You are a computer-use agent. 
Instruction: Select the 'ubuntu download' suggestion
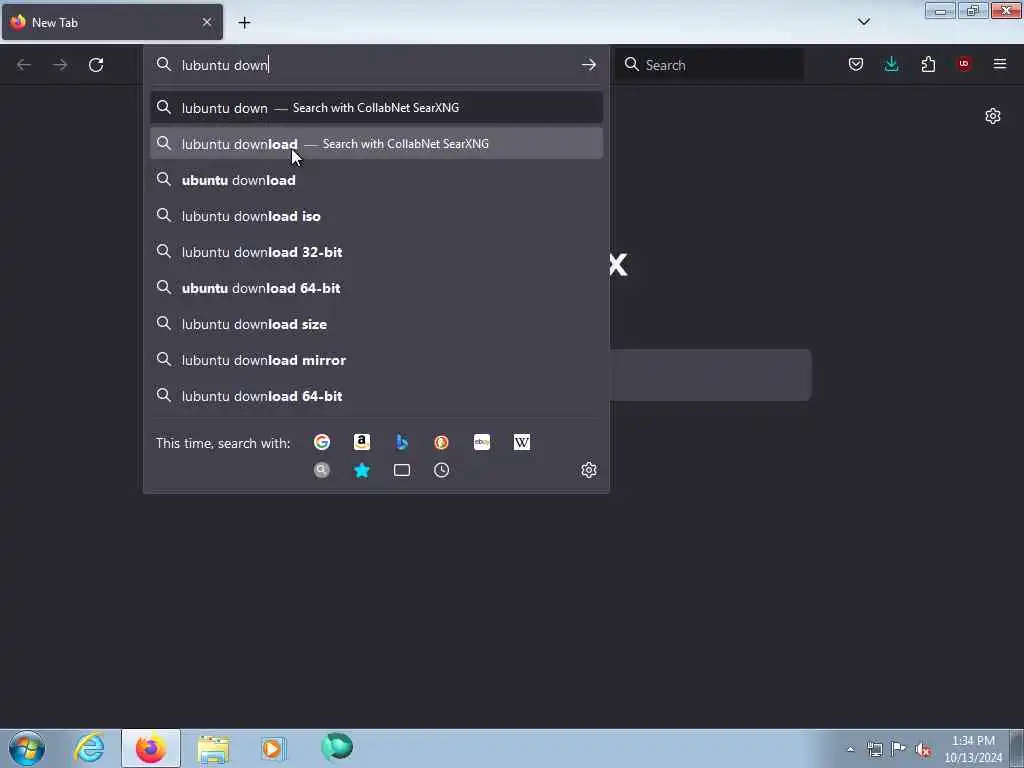click(376, 180)
